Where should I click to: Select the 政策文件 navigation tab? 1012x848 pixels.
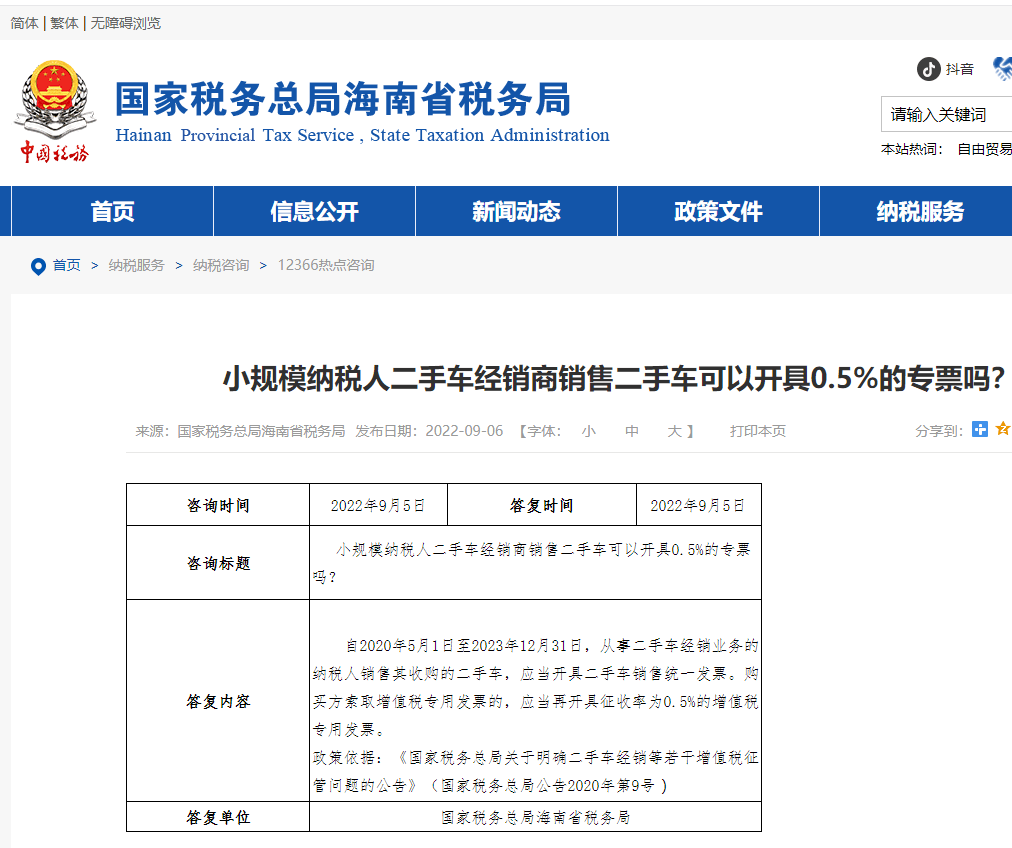coord(718,211)
